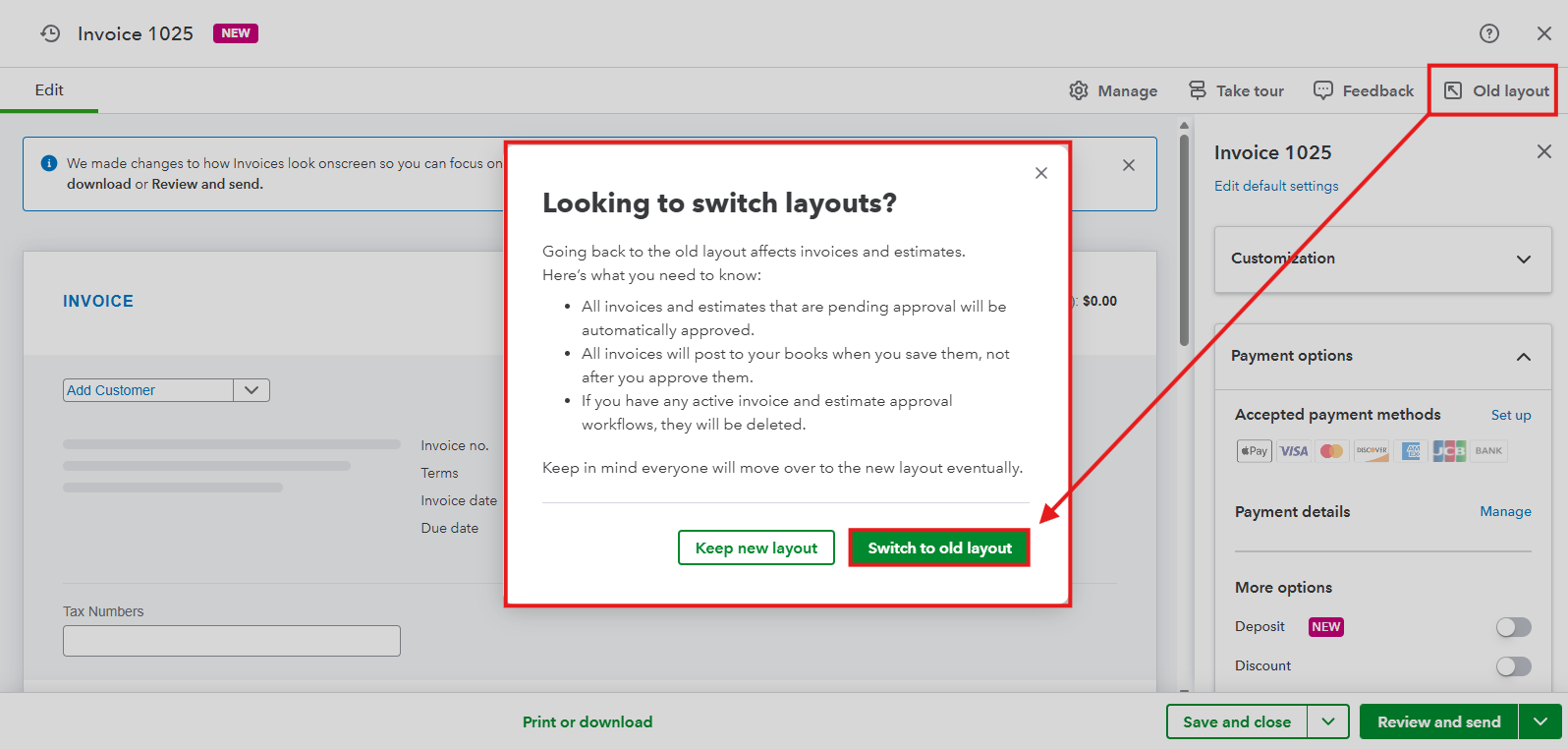Screen dimensions: 1568x749
Task: Click the Take tour label
Action: [x=1250, y=90]
